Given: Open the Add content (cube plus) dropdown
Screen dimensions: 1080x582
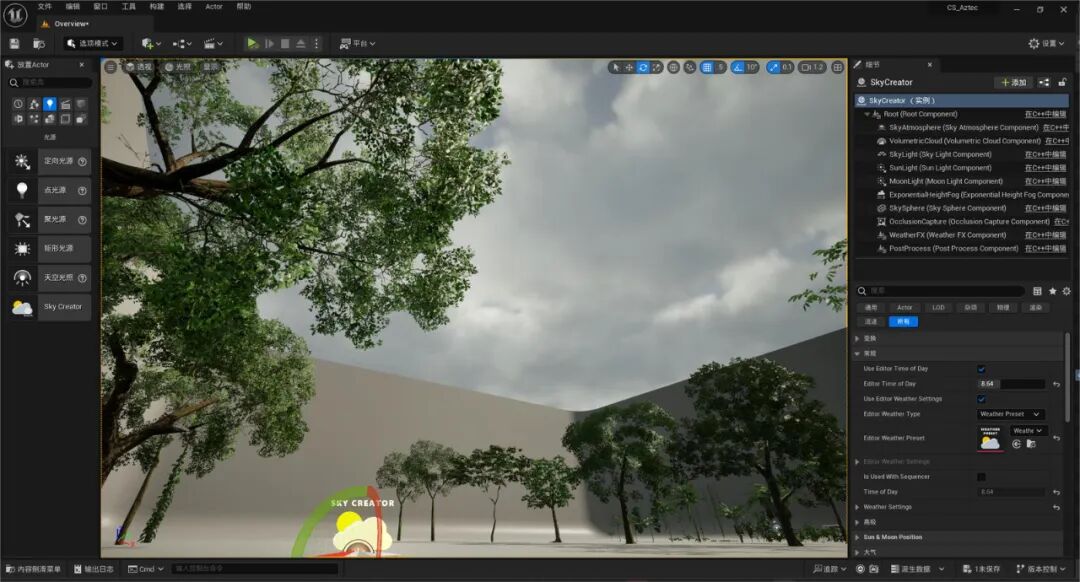Looking at the screenshot, I should click(151, 43).
